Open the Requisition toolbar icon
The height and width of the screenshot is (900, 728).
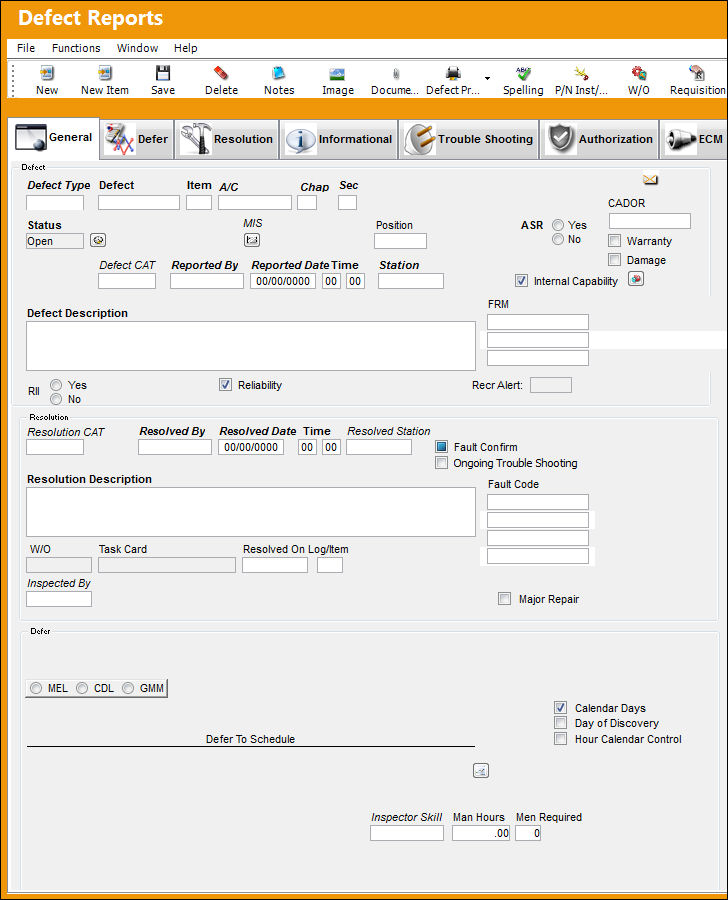pyautogui.click(x=697, y=73)
